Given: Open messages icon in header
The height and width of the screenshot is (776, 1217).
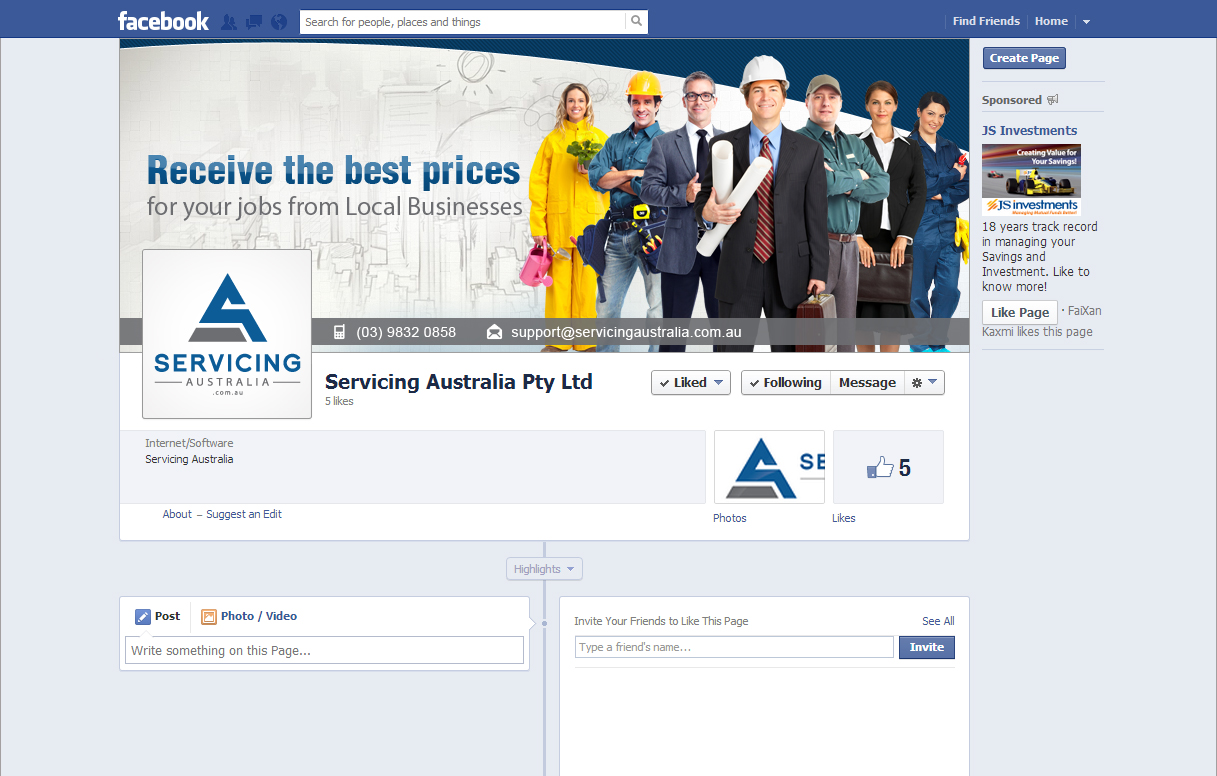Looking at the screenshot, I should pos(254,22).
